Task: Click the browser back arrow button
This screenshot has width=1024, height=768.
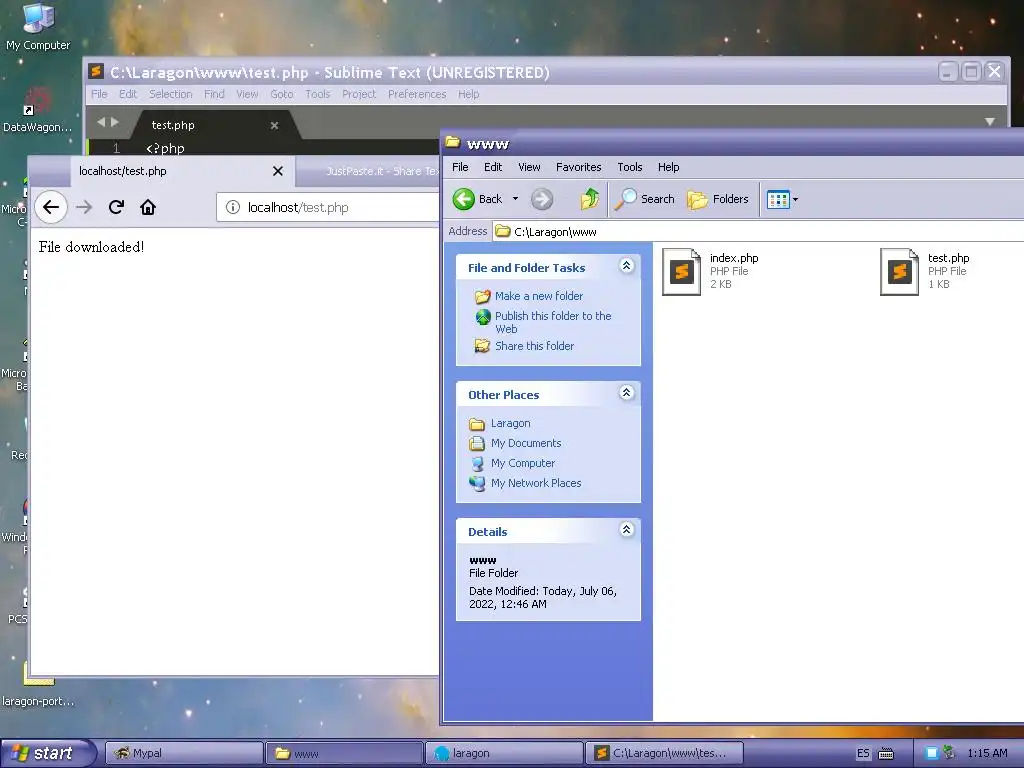Action: point(51,207)
